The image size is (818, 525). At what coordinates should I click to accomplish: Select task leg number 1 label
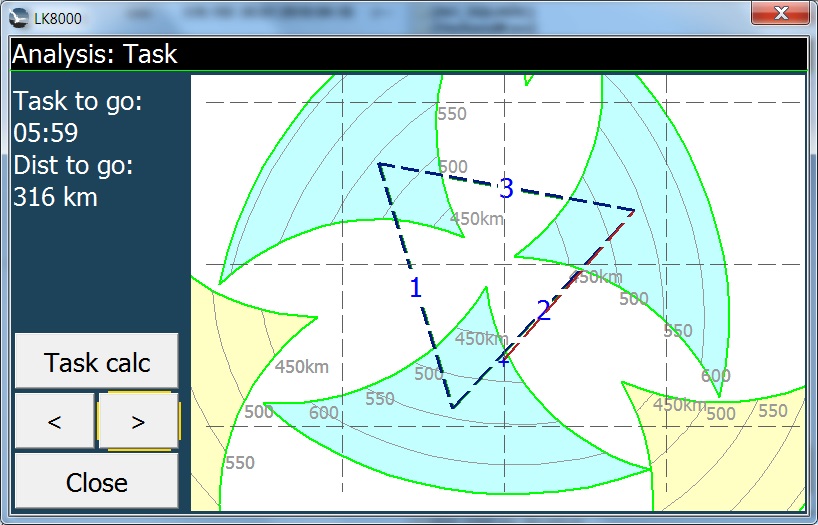point(416,288)
